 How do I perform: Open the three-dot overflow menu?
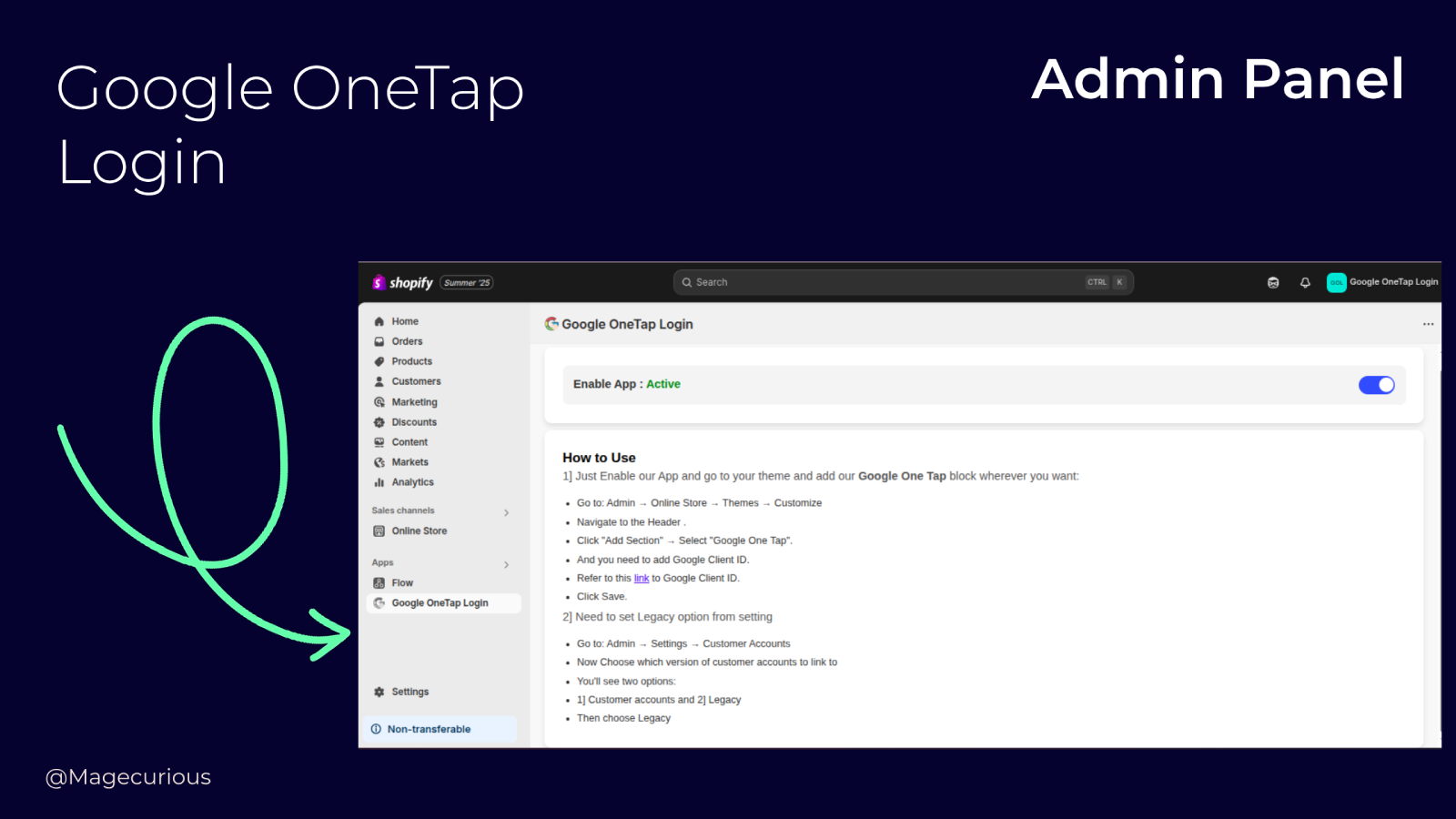tap(1429, 324)
